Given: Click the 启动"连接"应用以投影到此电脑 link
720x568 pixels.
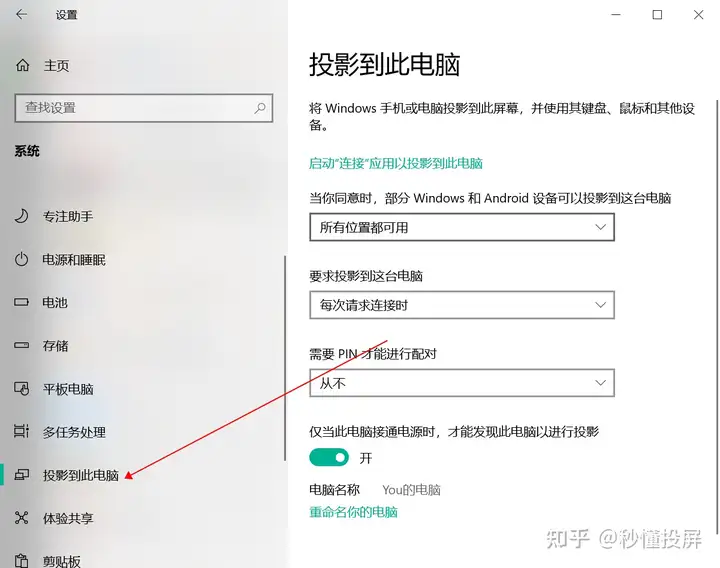Looking at the screenshot, I should (x=396, y=163).
